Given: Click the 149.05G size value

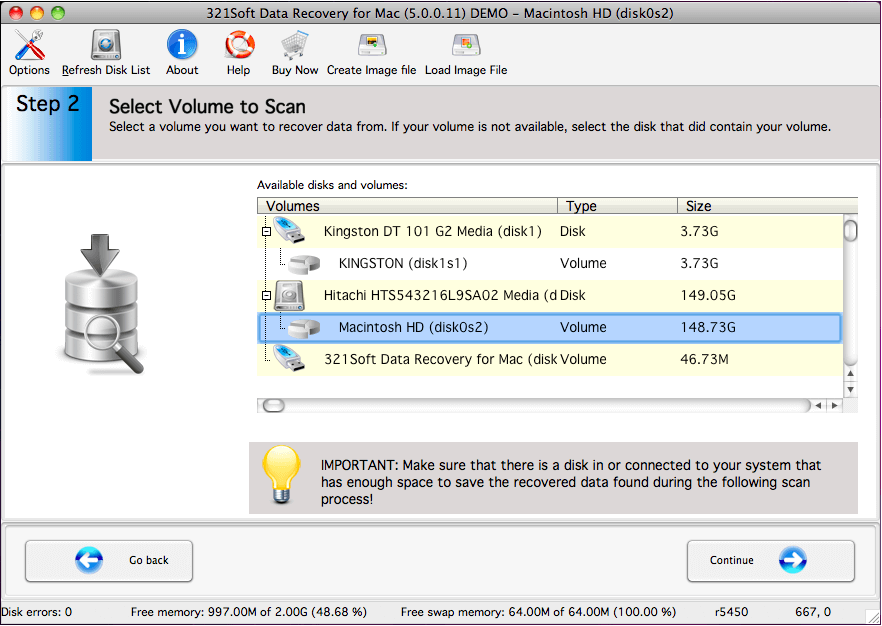Looking at the screenshot, I should point(708,295).
